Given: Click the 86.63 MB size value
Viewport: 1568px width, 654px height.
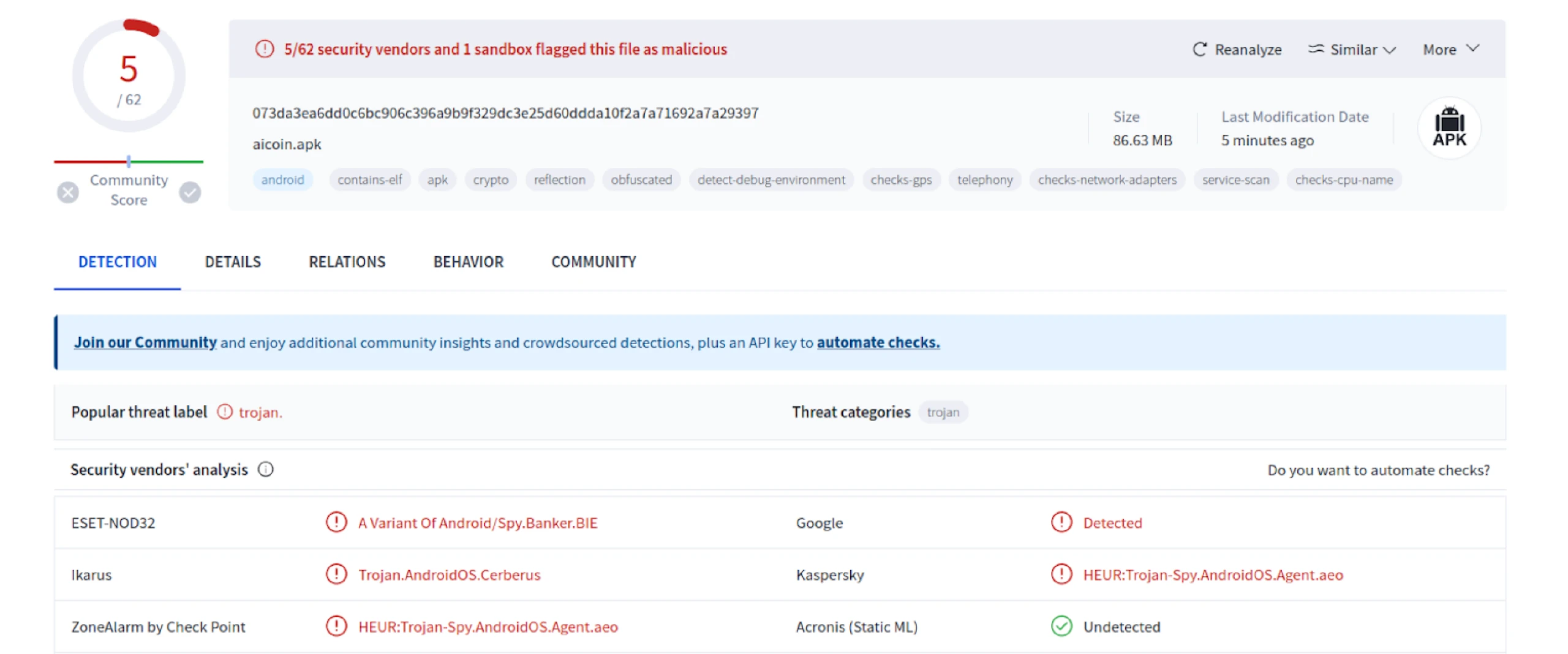Looking at the screenshot, I should tap(1142, 141).
